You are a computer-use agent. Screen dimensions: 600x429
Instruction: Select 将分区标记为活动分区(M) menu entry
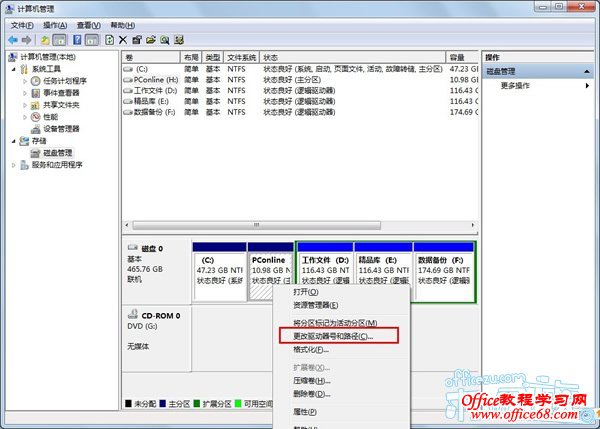(341, 323)
